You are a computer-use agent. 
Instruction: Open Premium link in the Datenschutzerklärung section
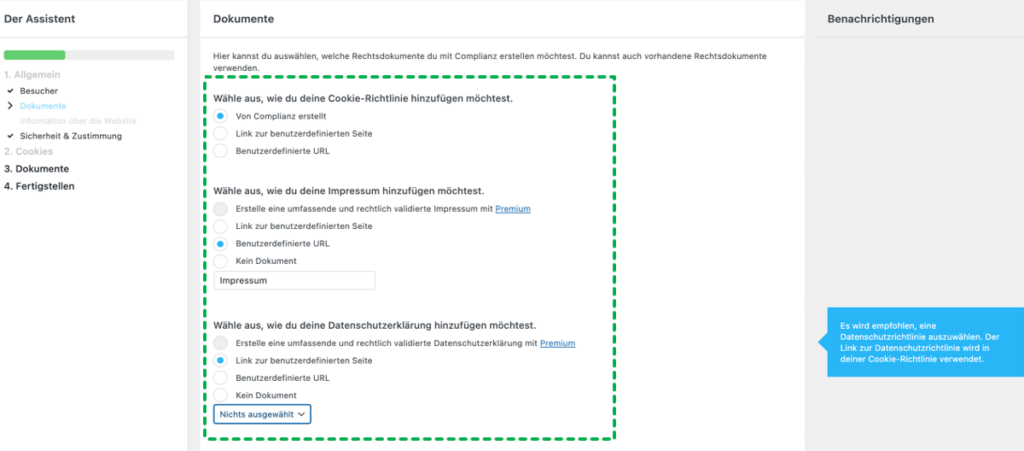(x=558, y=343)
